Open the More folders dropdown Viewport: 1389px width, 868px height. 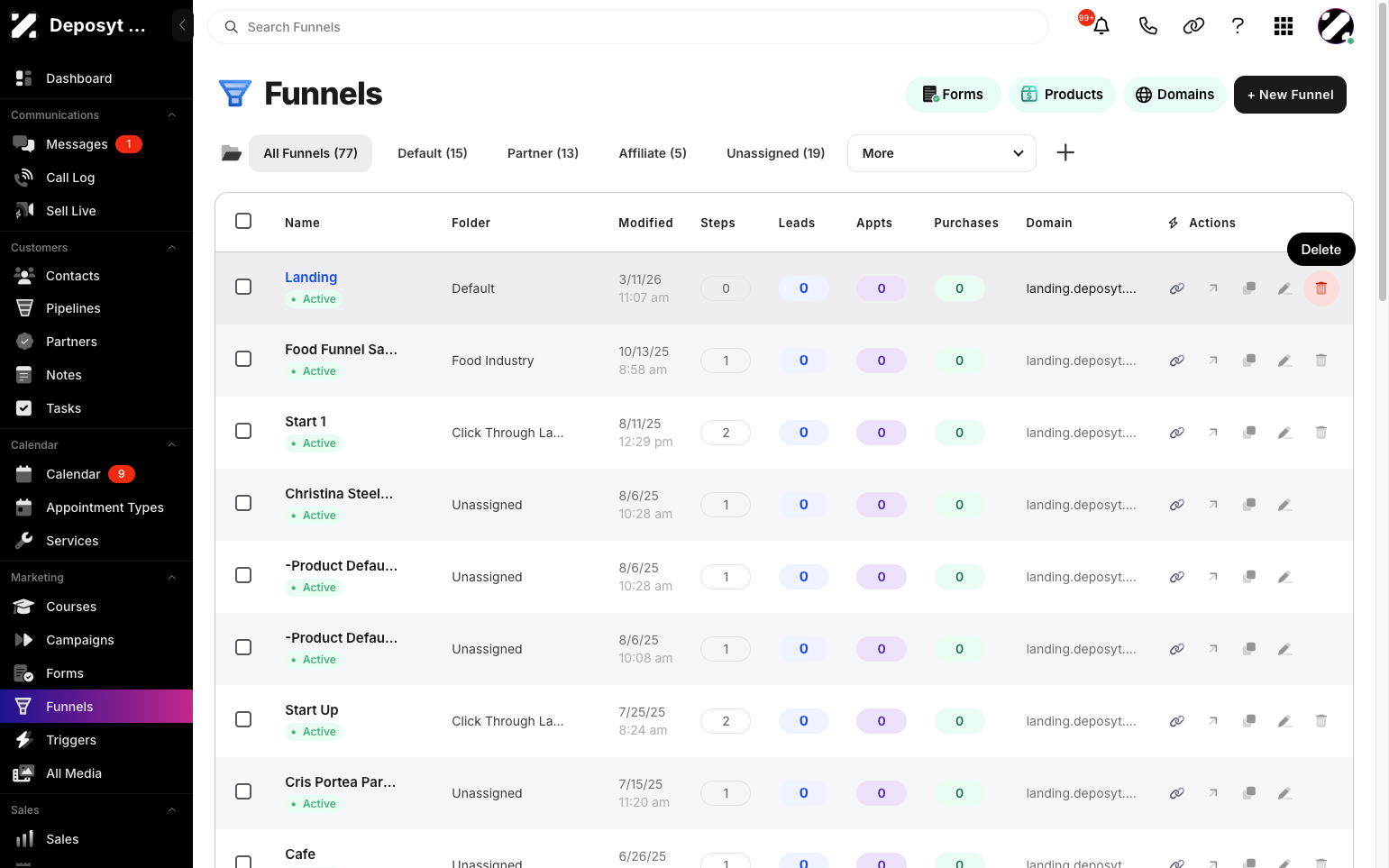[942, 153]
